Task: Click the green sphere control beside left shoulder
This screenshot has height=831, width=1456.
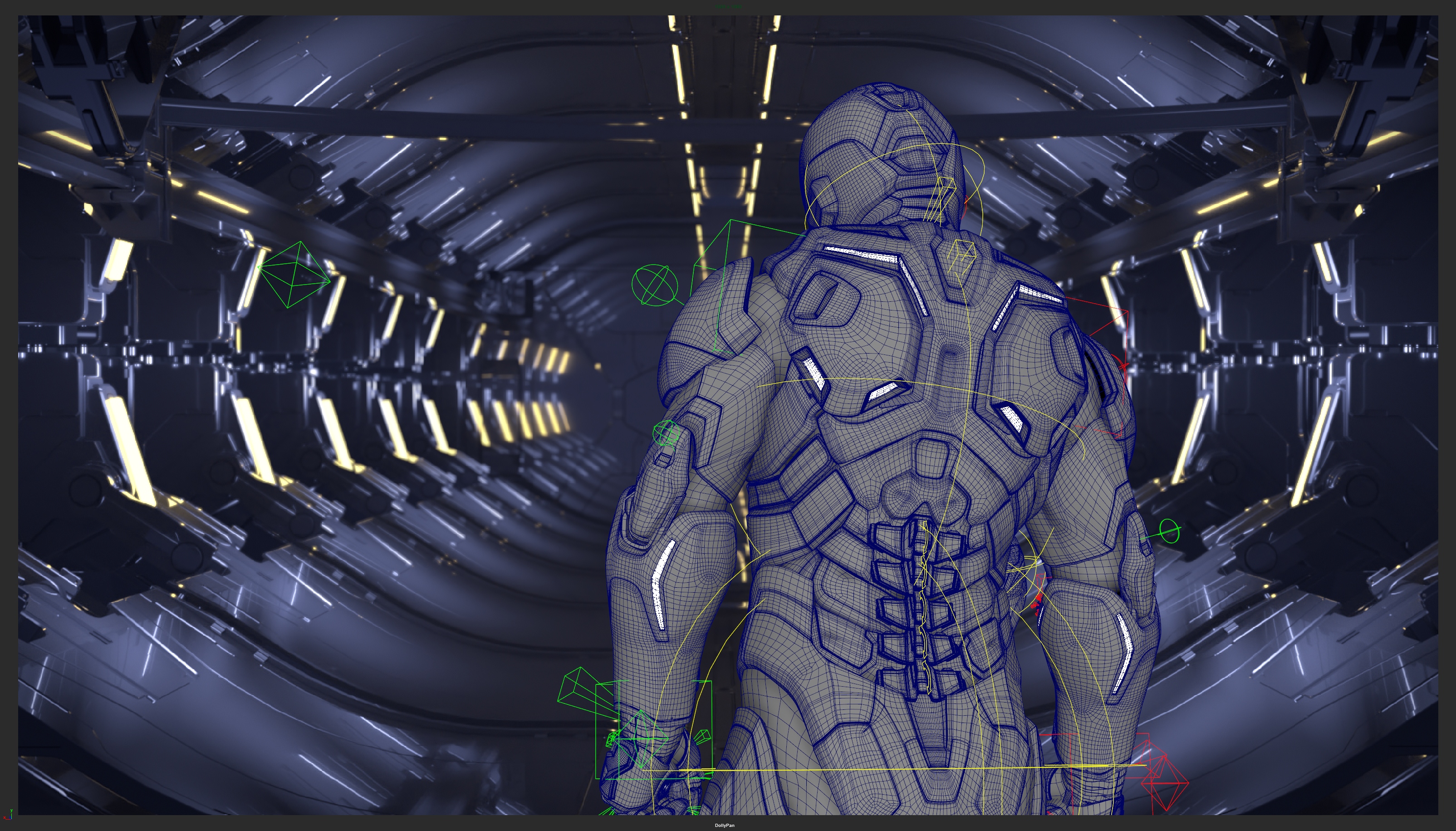Action: 655,285
